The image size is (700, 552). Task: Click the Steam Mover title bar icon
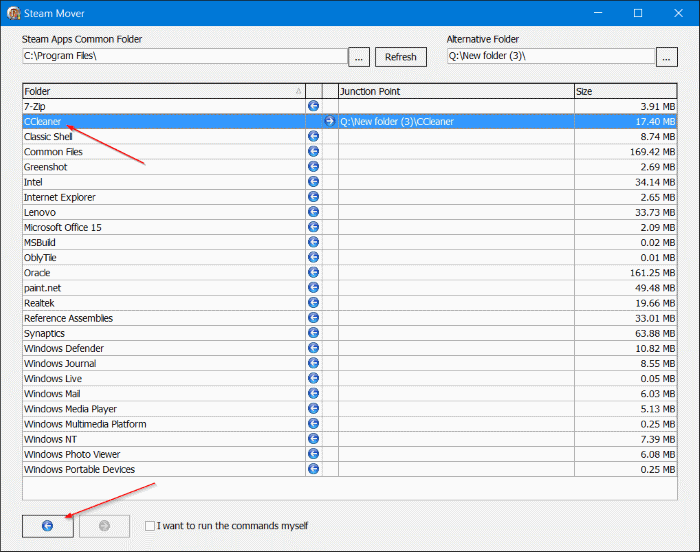tap(14, 13)
